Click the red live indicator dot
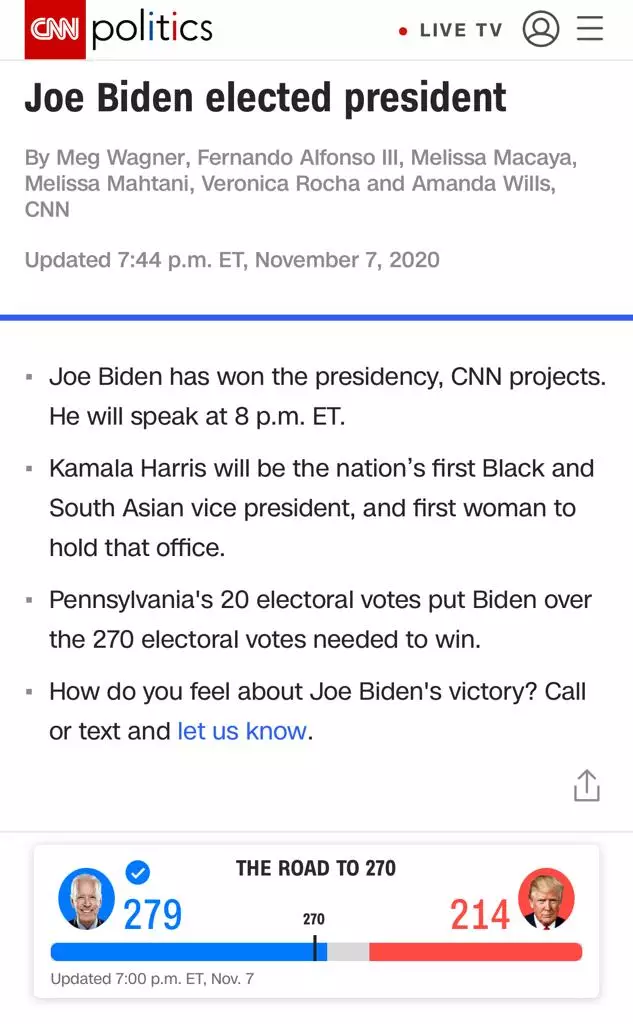 [403, 31]
